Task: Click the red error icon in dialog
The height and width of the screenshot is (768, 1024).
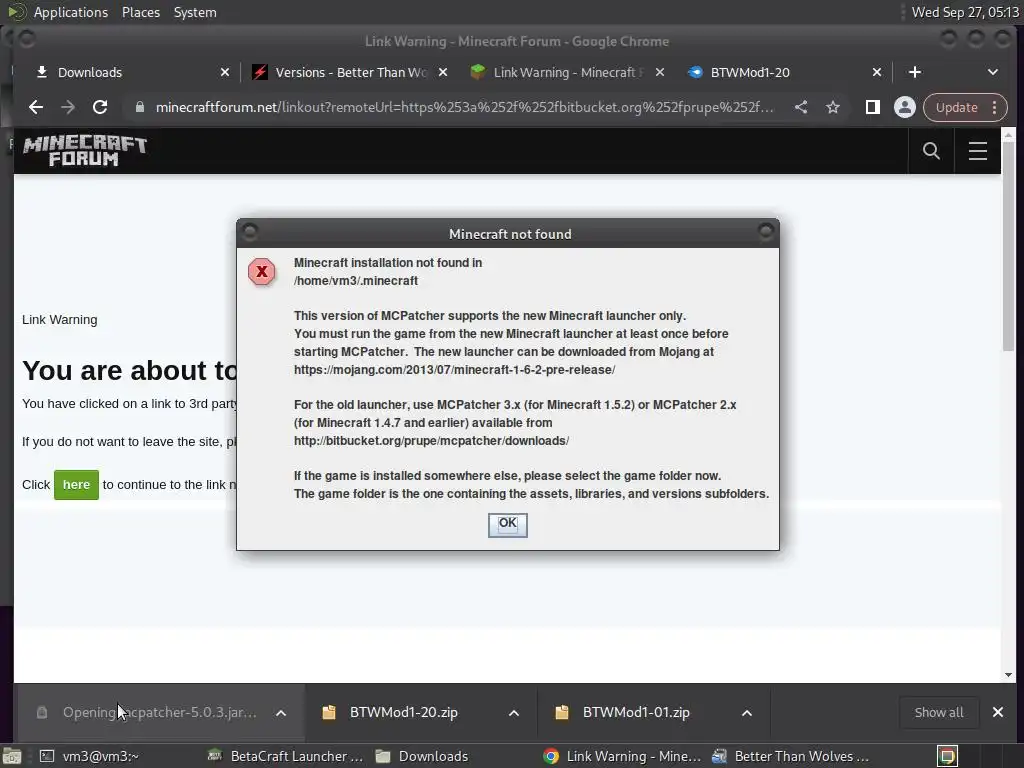Action: click(x=261, y=272)
